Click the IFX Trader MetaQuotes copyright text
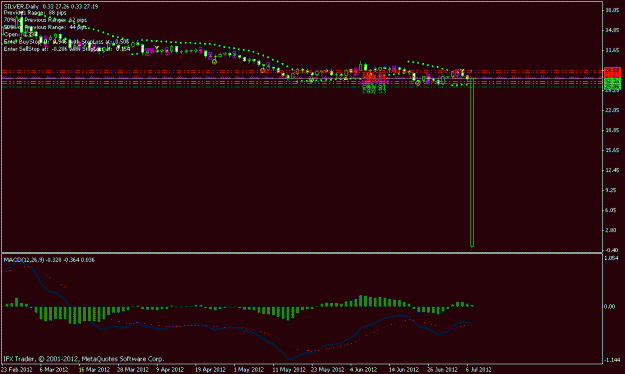The image size is (625, 374). point(84,359)
